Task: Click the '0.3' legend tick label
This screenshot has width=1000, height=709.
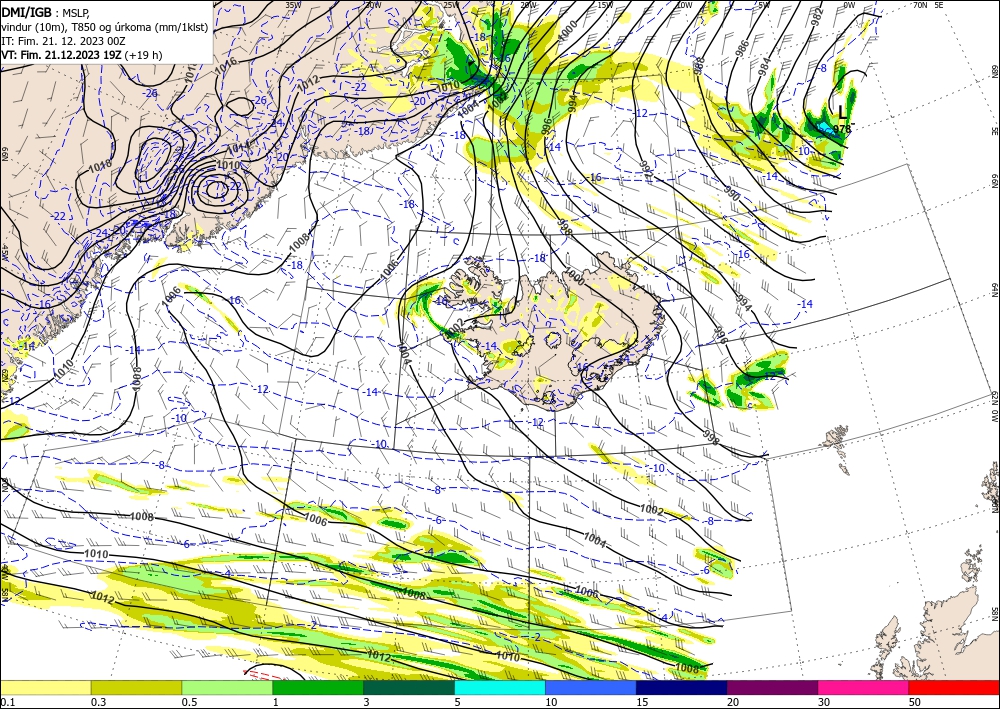Action: point(98,702)
